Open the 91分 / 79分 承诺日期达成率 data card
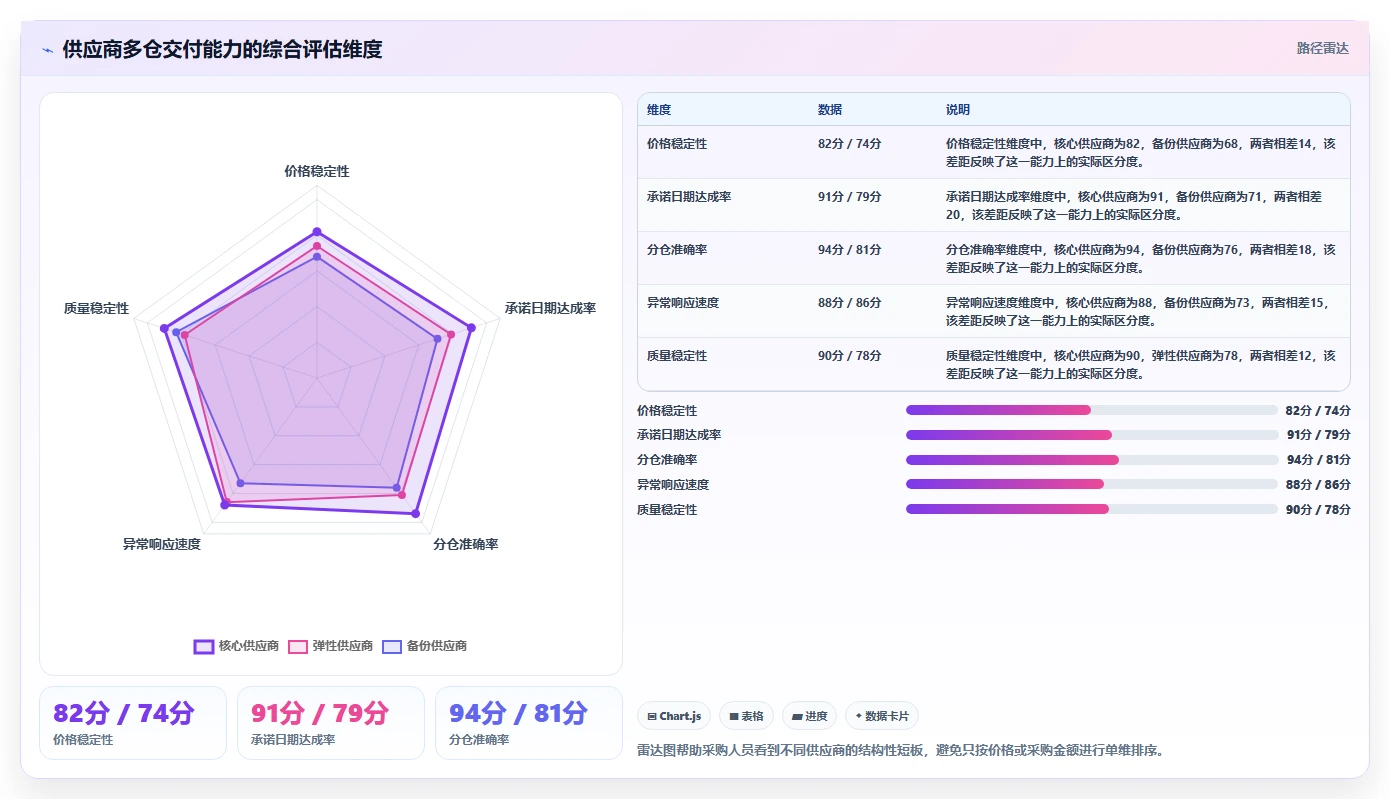This screenshot has height=799, width=1390. pyautogui.click(x=331, y=723)
